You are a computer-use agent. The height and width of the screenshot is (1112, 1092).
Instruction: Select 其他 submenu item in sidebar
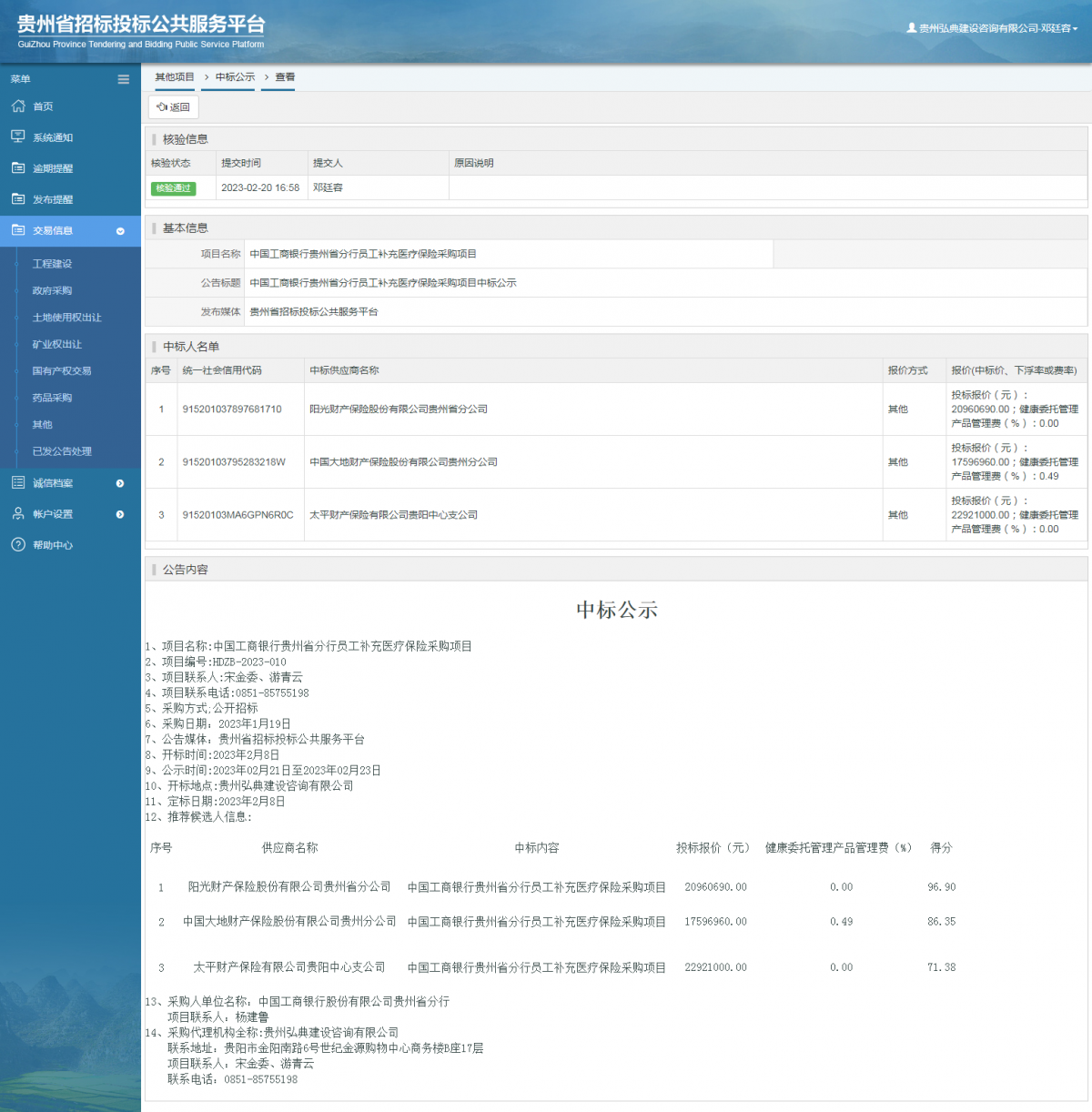click(x=43, y=424)
